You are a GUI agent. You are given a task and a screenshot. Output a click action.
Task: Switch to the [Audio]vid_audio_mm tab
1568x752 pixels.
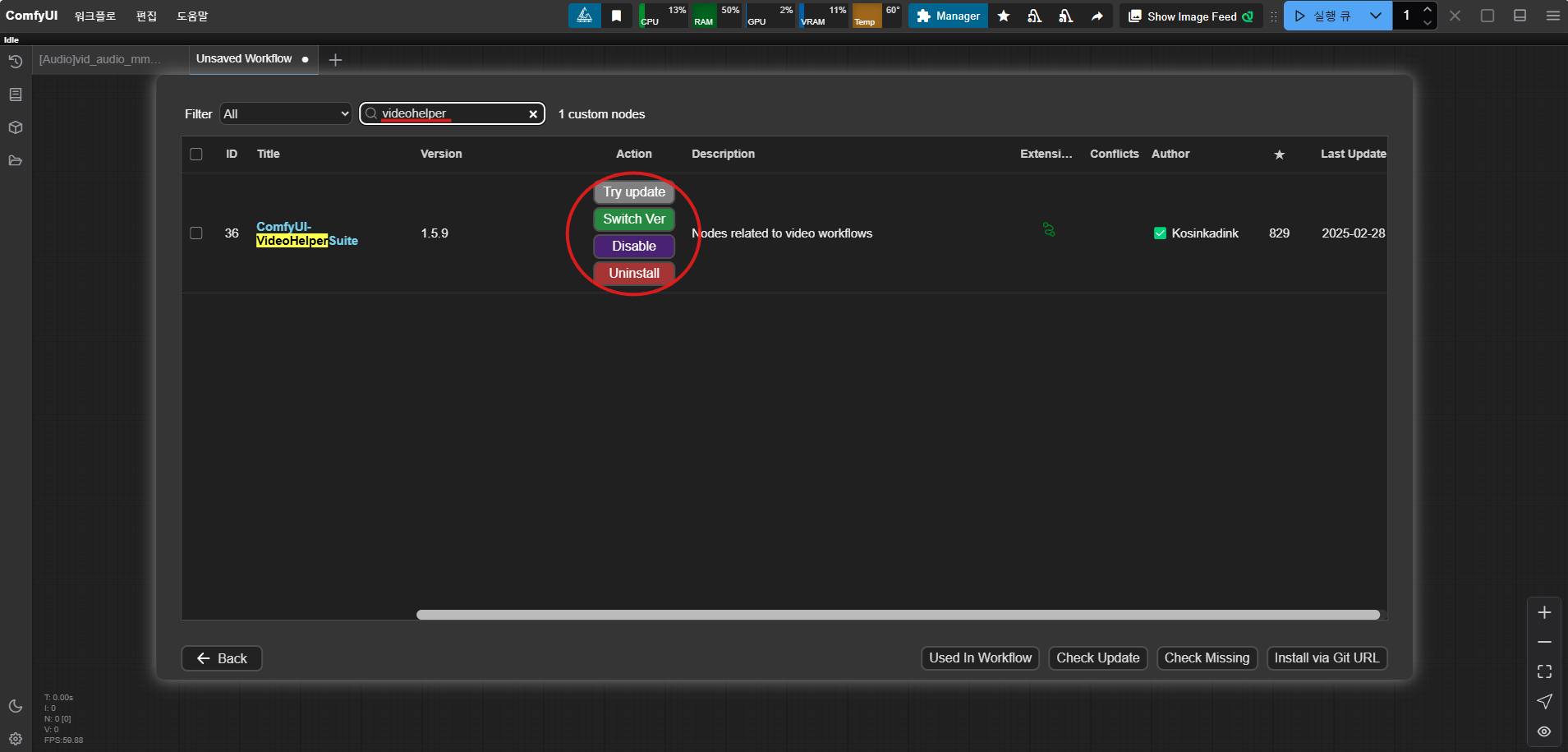click(100, 59)
